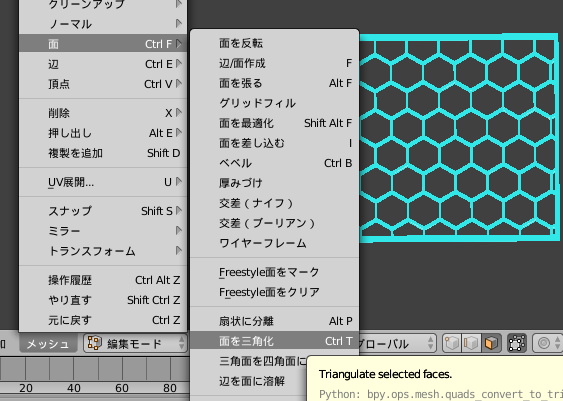Open the グローバル orientation dropdown
This screenshot has width=563, height=401.
[397, 344]
